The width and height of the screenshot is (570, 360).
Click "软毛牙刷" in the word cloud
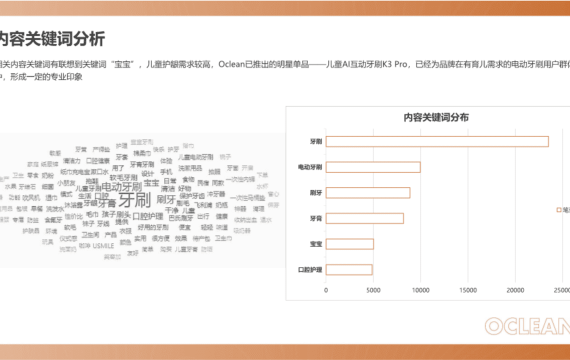(x=123, y=177)
